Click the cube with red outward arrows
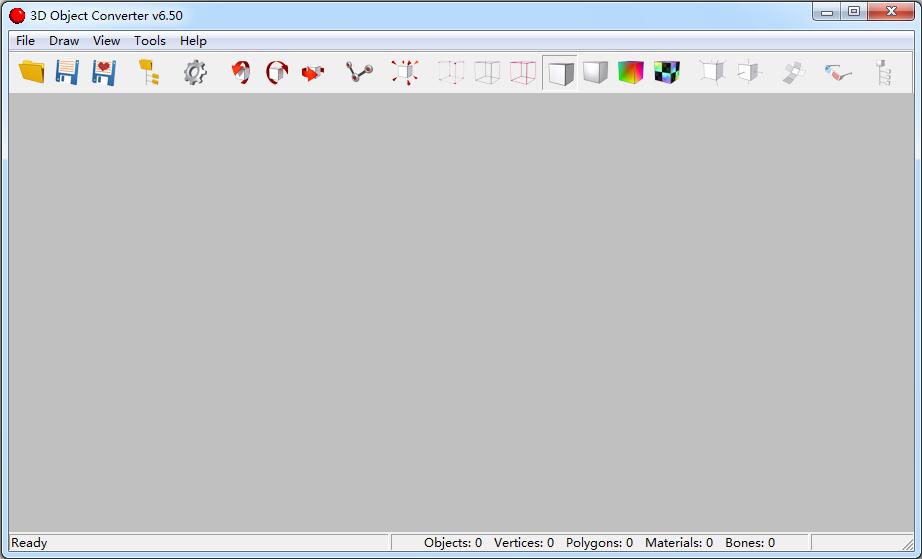922x559 pixels. 404,72
